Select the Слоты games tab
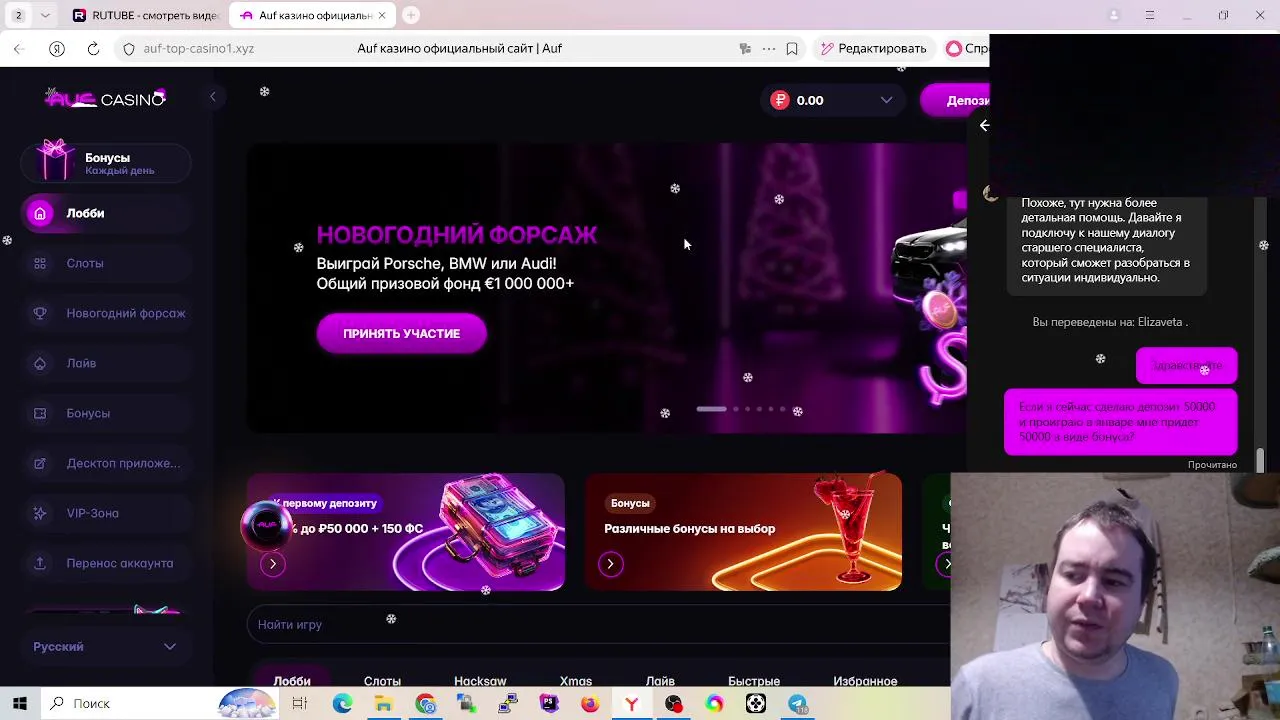 (x=382, y=681)
